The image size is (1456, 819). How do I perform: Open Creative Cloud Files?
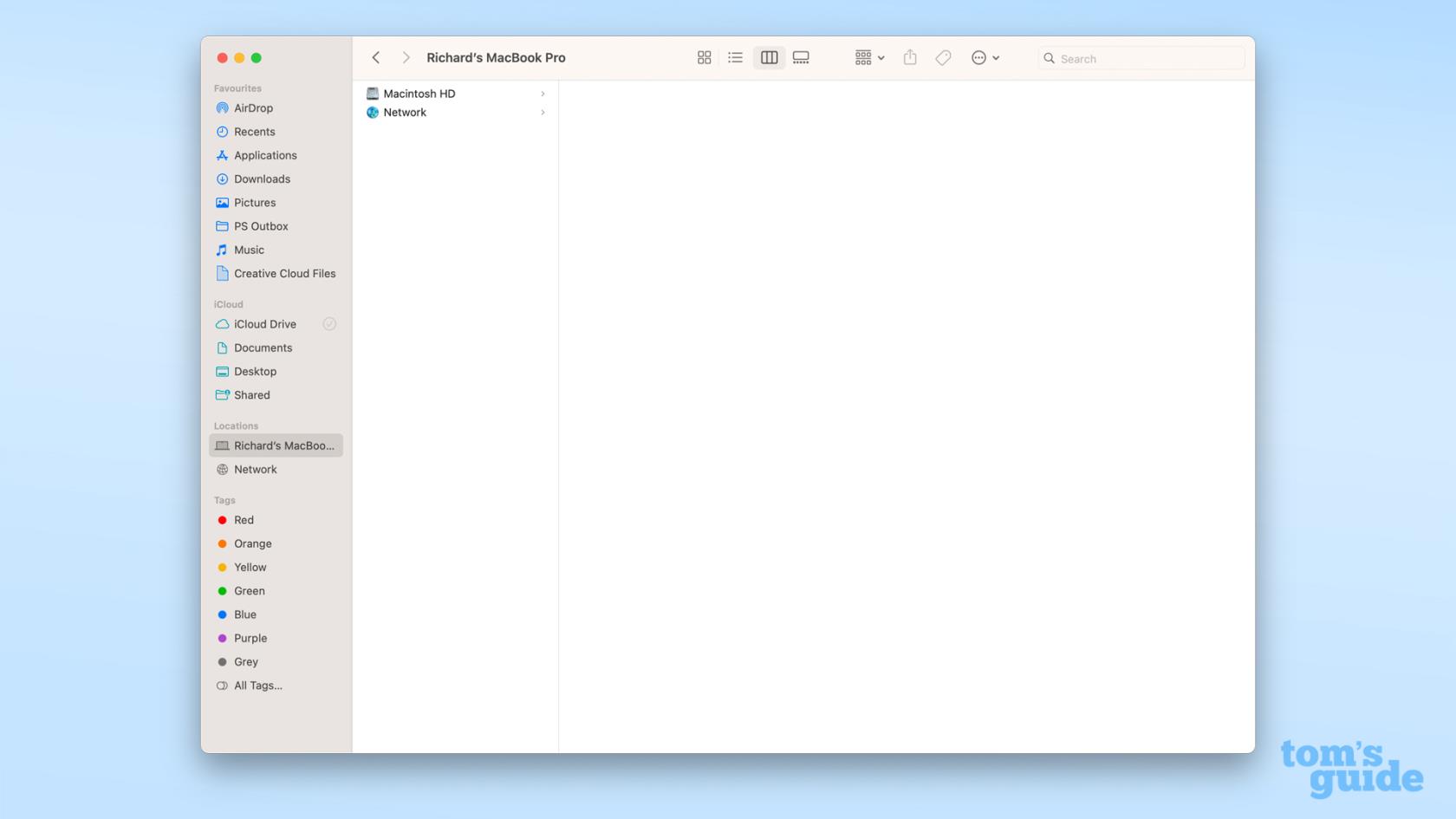pos(276,273)
